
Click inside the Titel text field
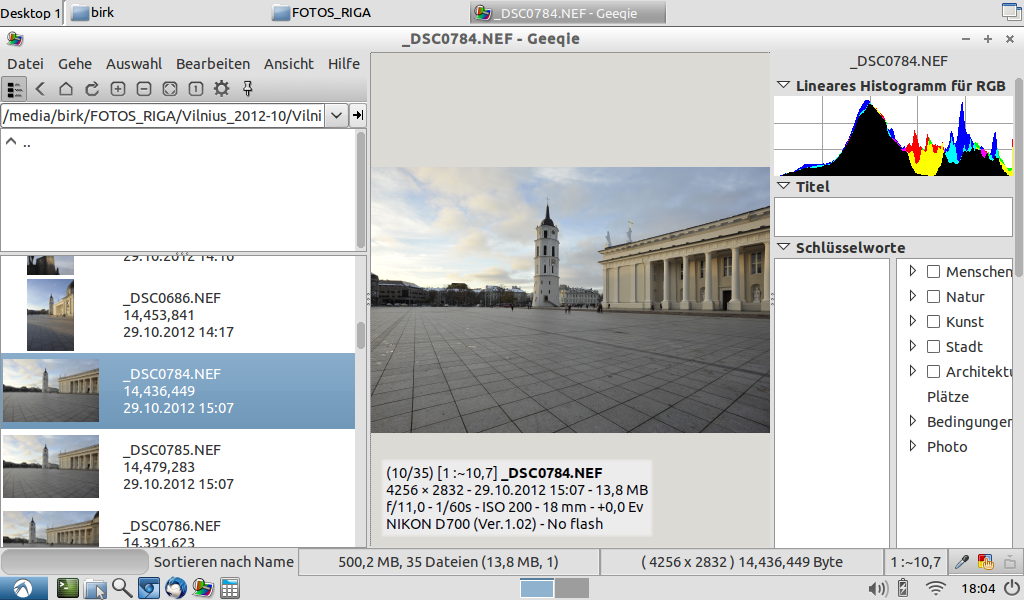893,217
